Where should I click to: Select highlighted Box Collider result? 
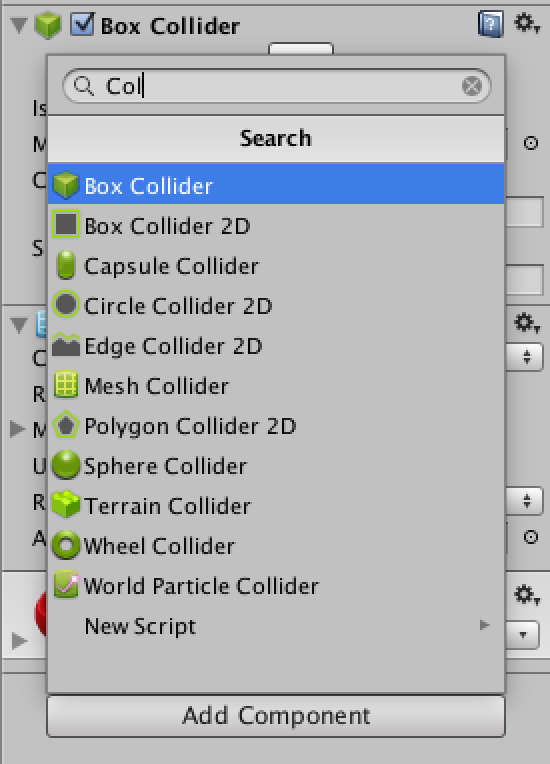click(276, 185)
